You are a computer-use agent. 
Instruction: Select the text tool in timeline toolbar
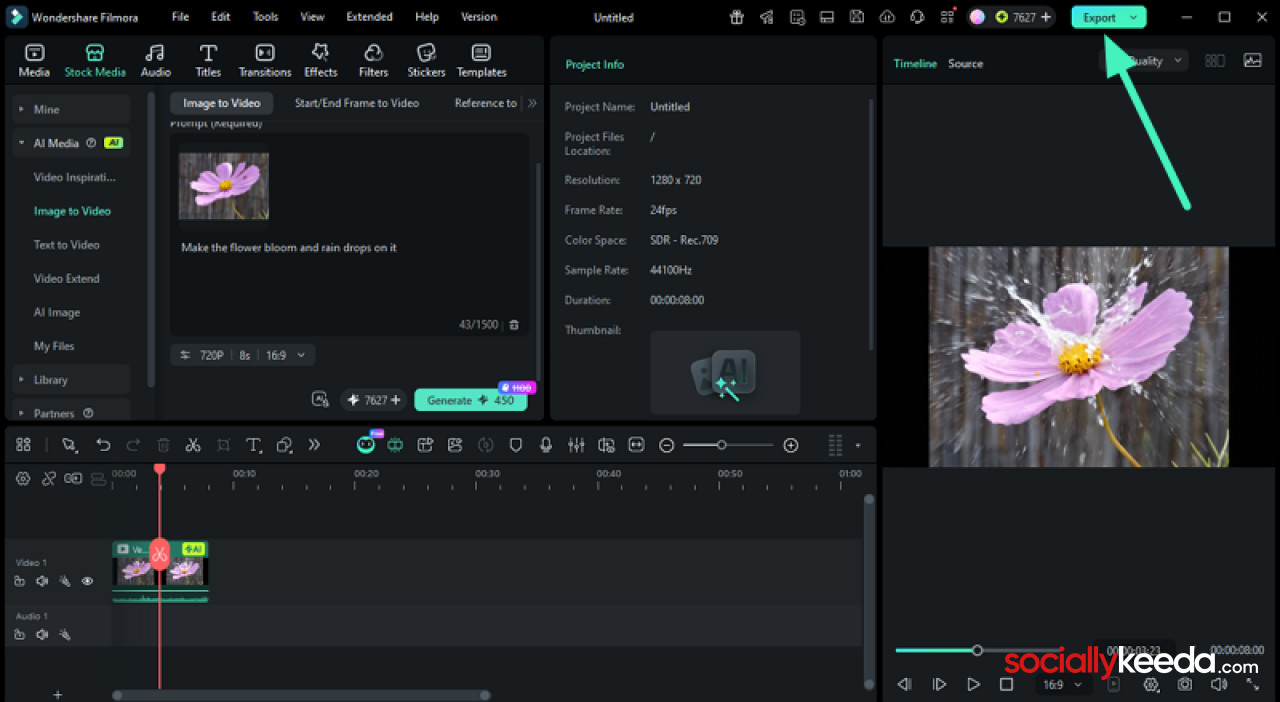(254, 445)
